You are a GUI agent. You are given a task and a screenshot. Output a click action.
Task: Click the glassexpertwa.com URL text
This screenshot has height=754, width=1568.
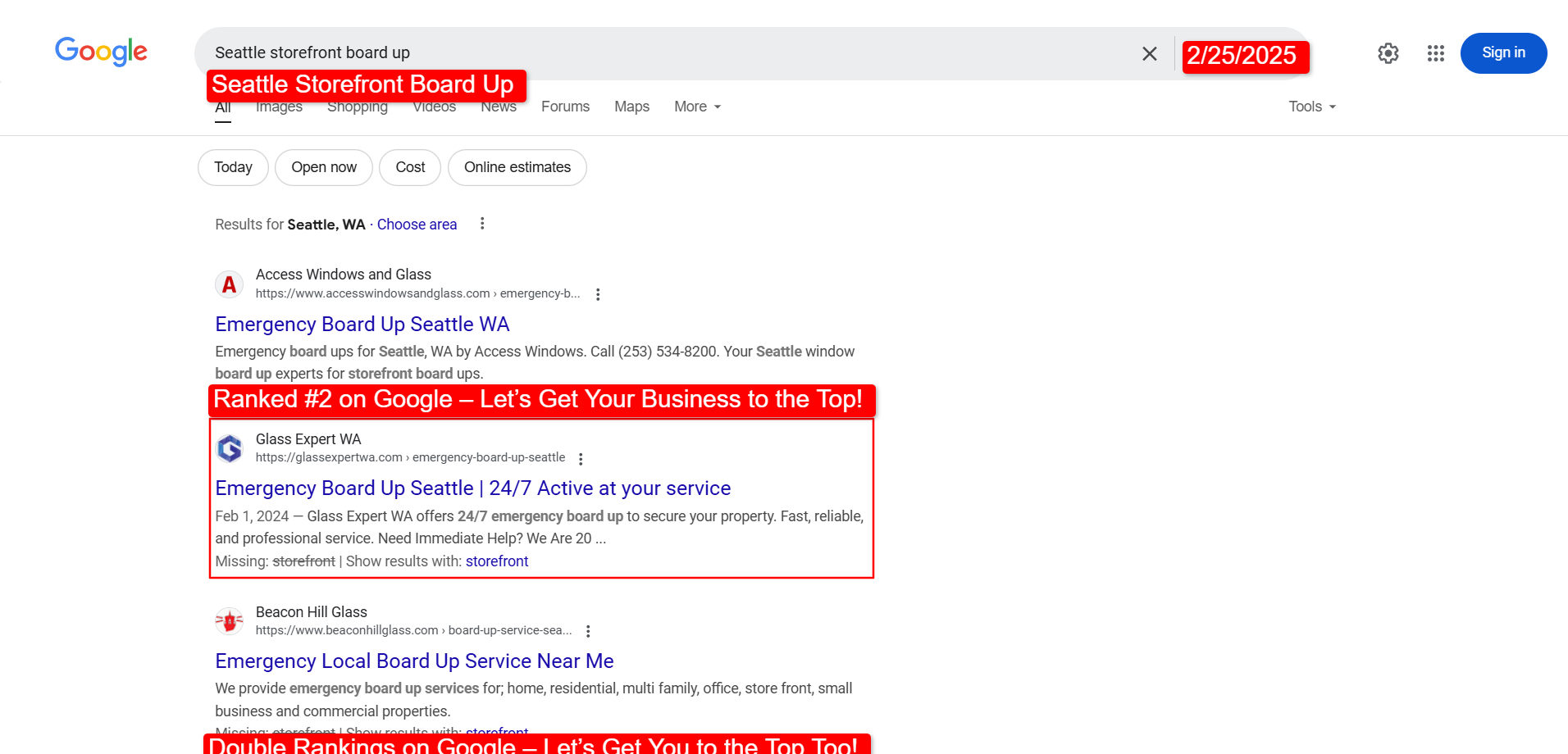pyautogui.click(x=410, y=457)
